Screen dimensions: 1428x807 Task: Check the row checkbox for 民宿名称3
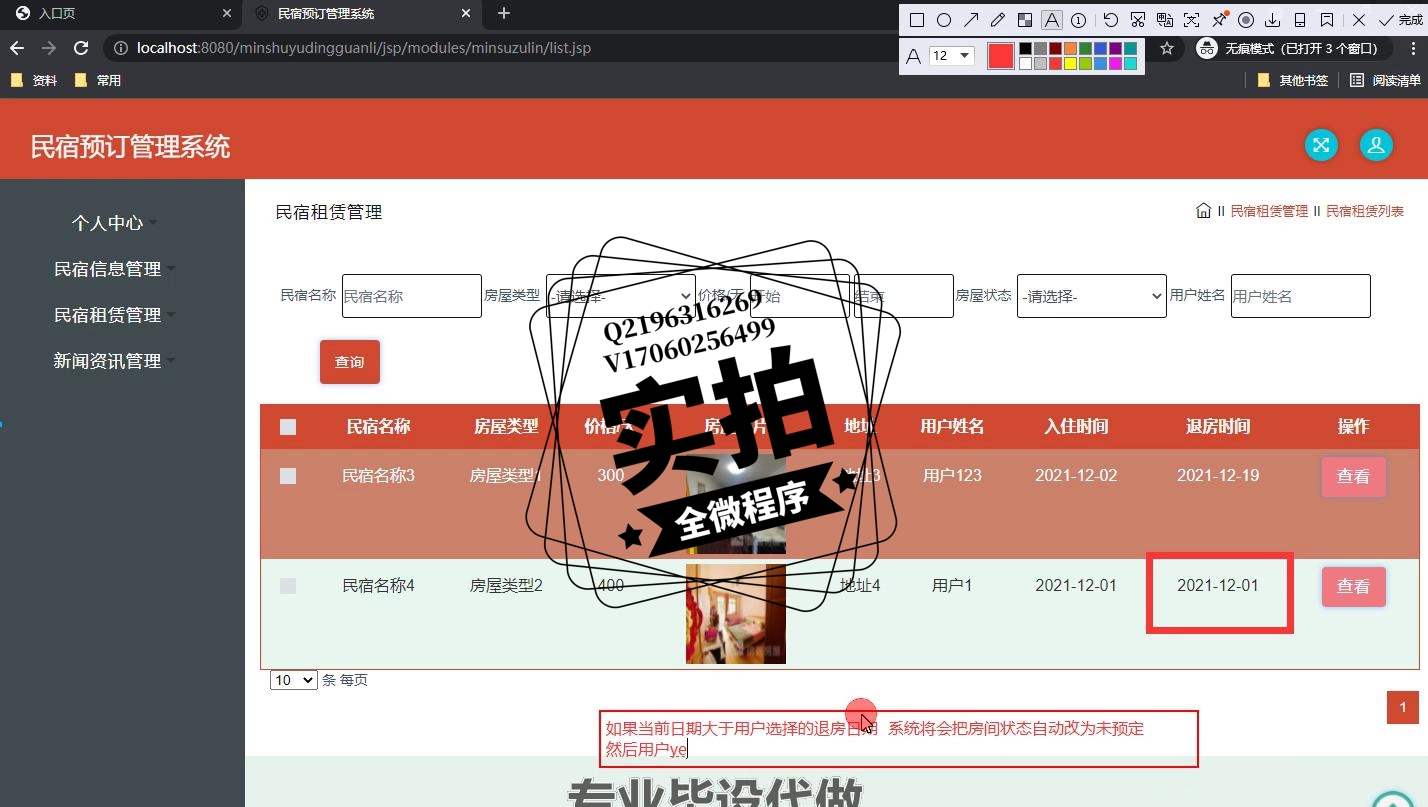[x=288, y=476]
